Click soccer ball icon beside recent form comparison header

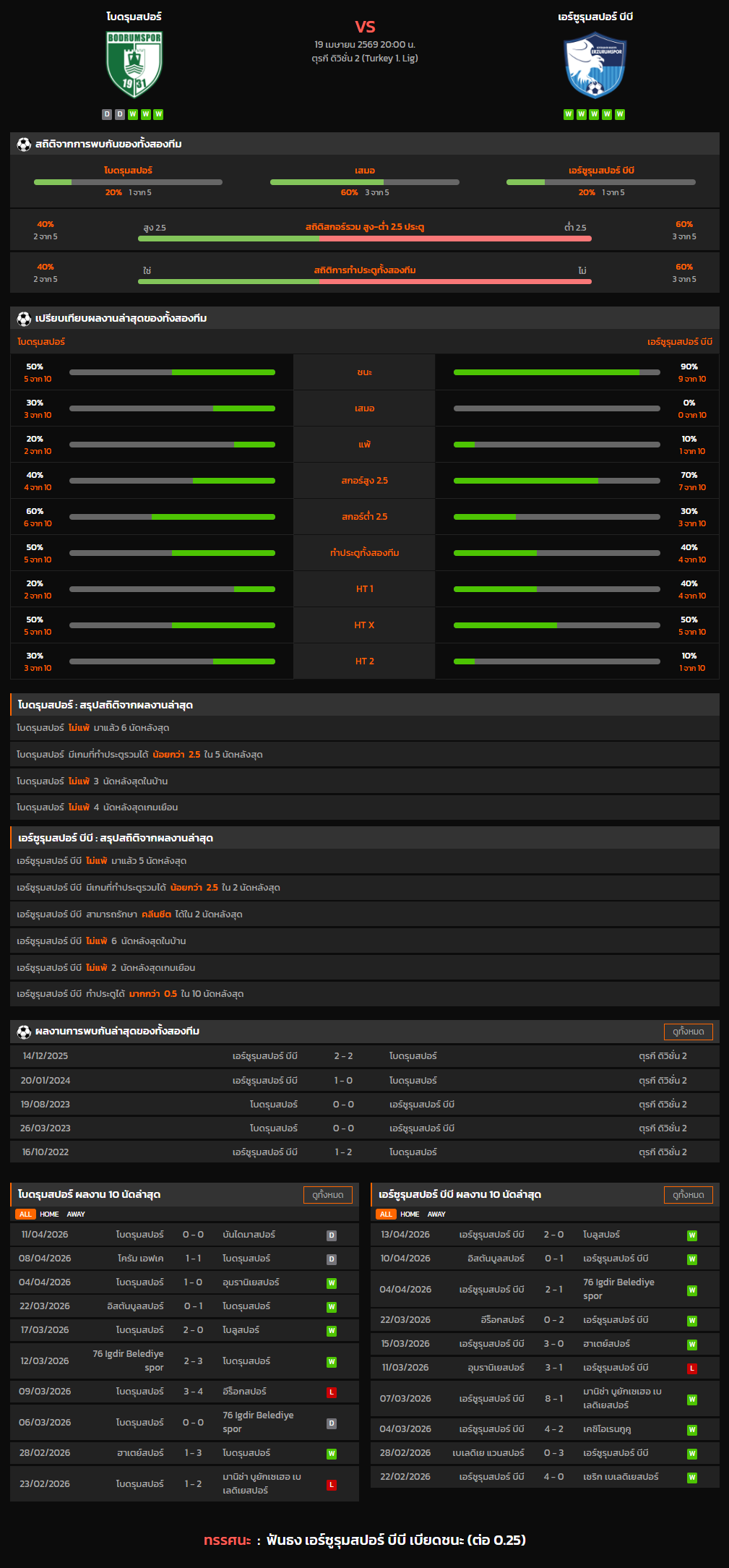24,318
